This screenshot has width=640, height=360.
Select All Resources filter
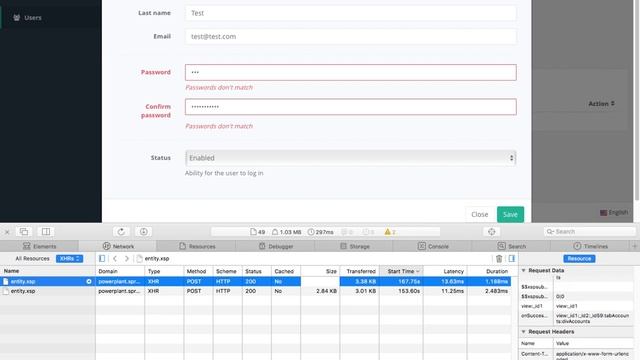pyautogui.click(x=32, y=258)
